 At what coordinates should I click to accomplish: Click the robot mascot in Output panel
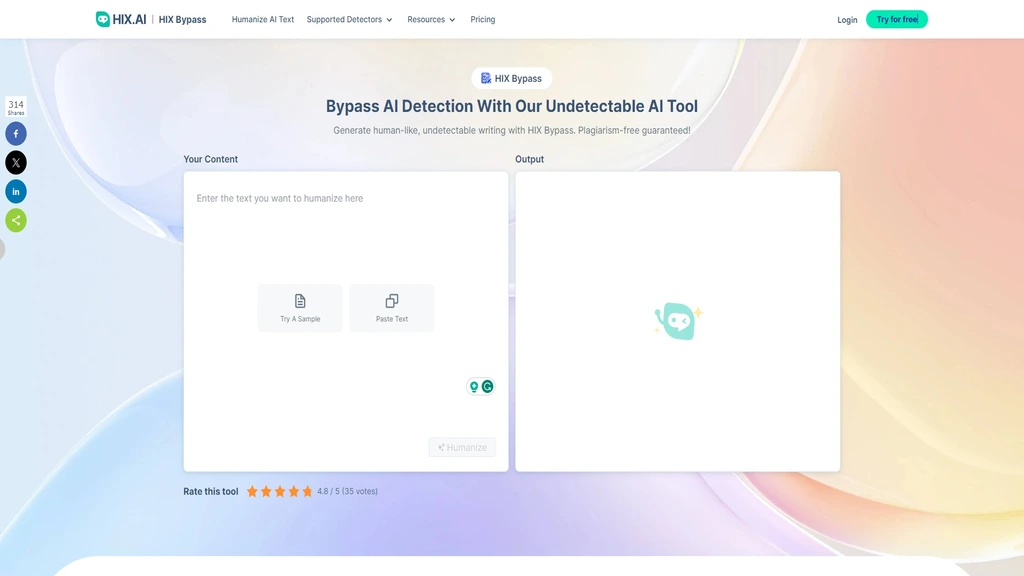[x=678, y=321]
